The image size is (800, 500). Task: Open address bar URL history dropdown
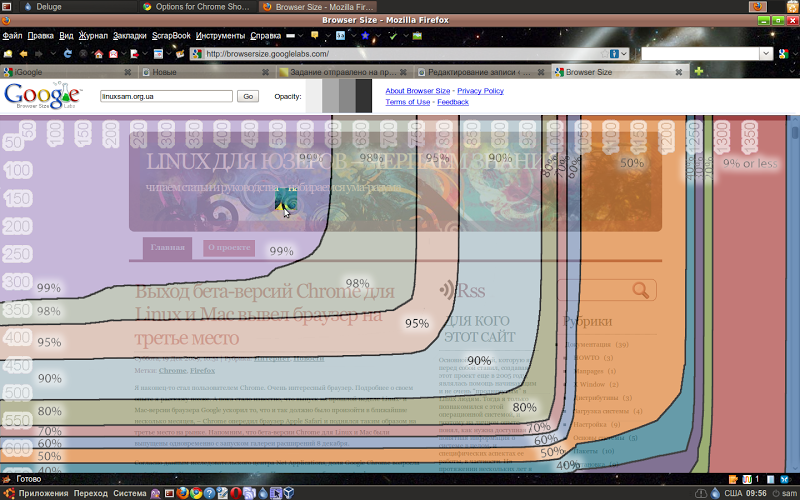tap(624, 54)
